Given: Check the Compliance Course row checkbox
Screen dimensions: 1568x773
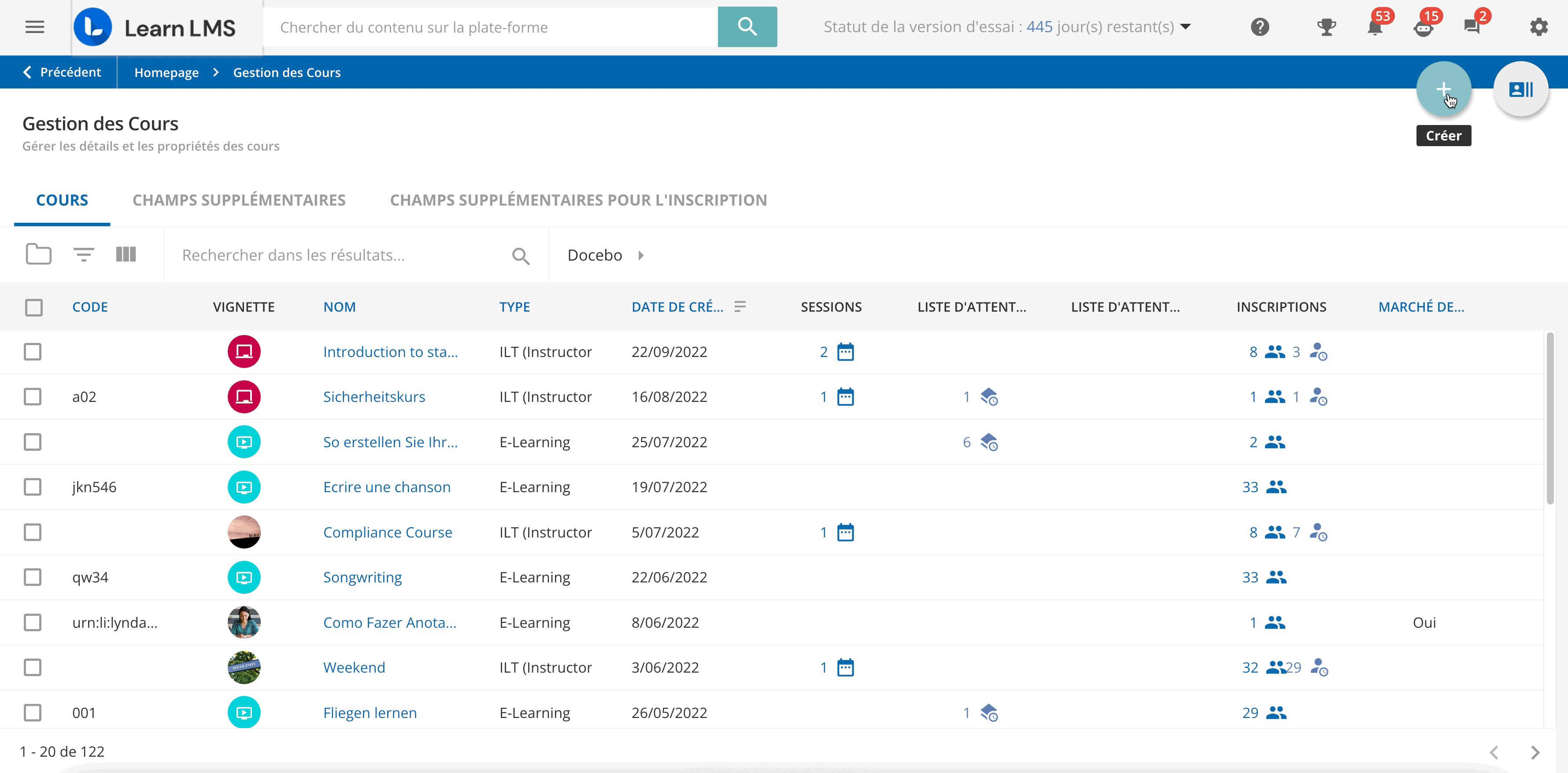Looking at the screenshot, I should tap(32, 532).
